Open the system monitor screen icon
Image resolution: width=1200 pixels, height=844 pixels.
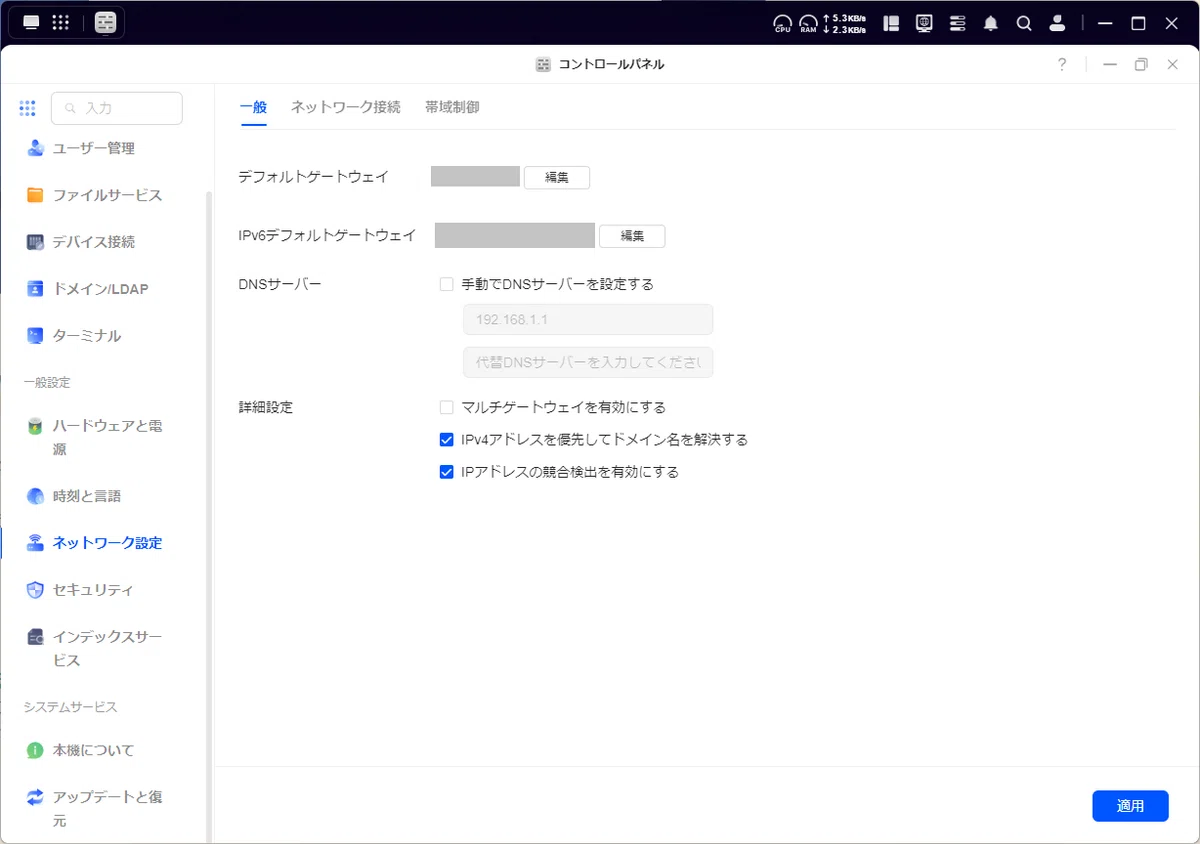click(x=925, y=23)
